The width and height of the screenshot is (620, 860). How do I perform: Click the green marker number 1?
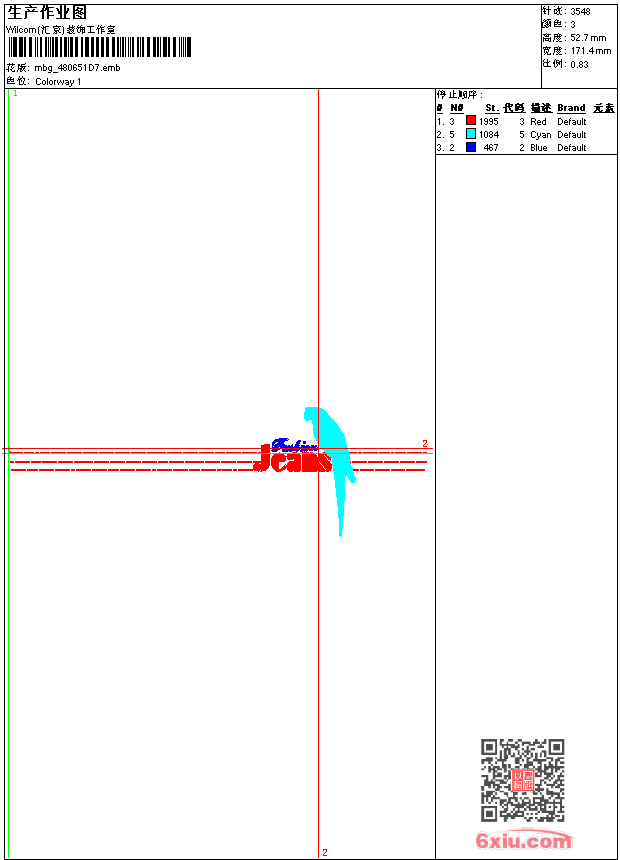pyautogui.click(x=15, y=94)
